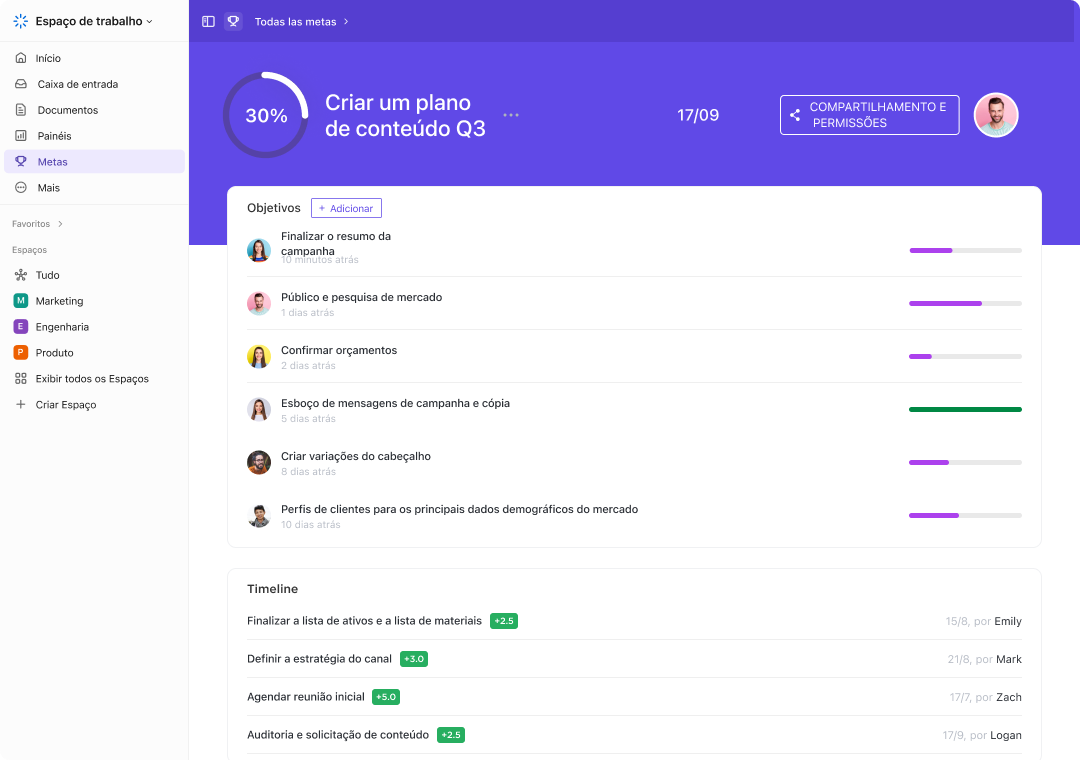
Task: Open objective Perfis de clientes para os principais dados
Action: pyautogui.click(x=459, y=509)
